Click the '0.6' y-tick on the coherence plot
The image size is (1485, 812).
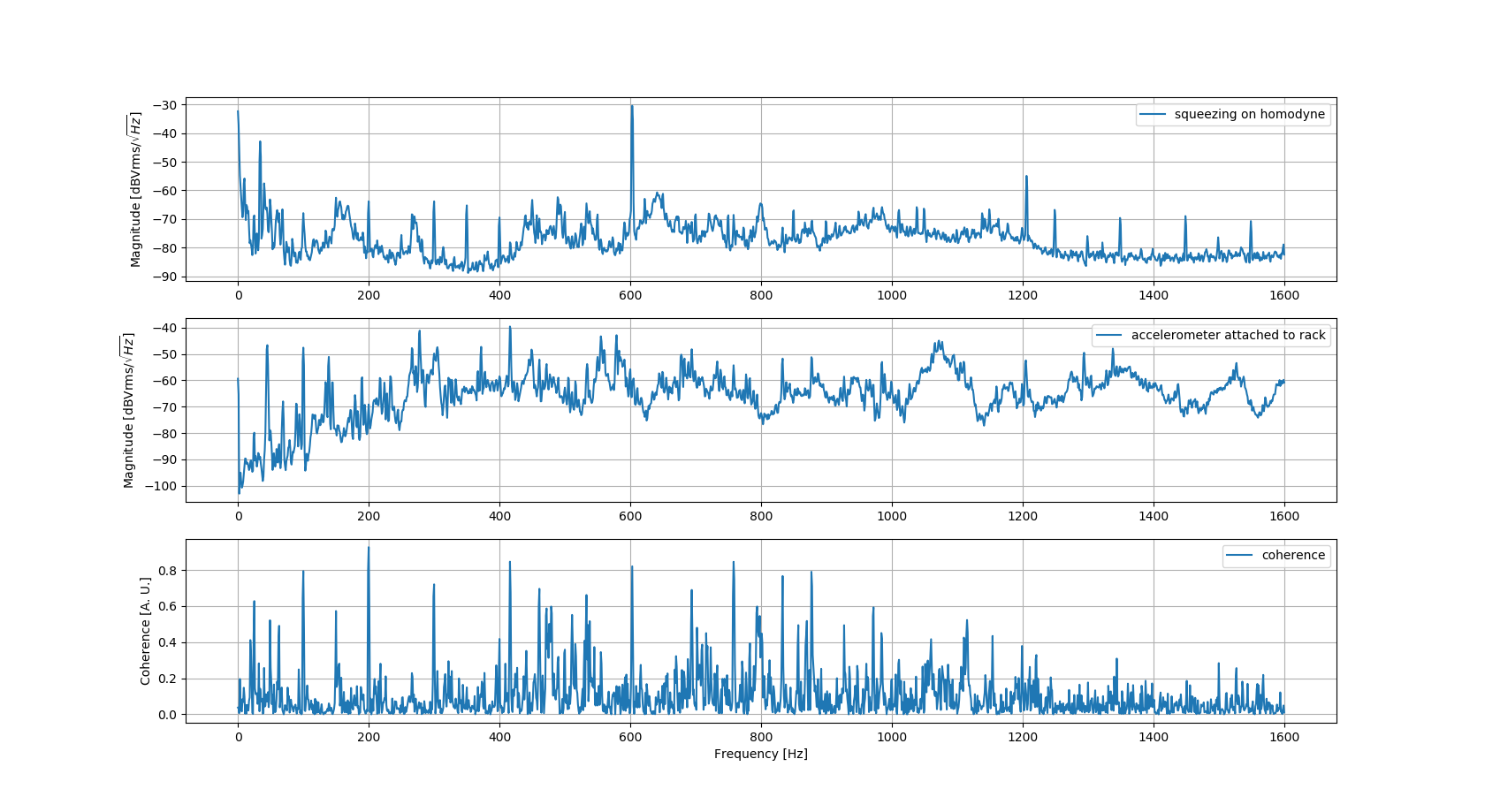168,607
